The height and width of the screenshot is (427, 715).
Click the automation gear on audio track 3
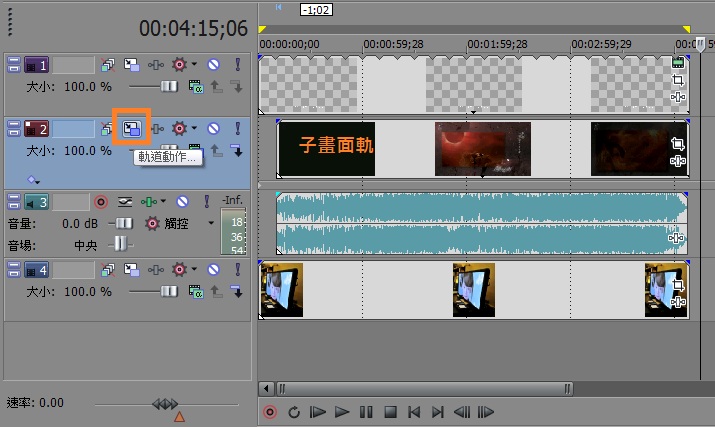tap(152, 224)
